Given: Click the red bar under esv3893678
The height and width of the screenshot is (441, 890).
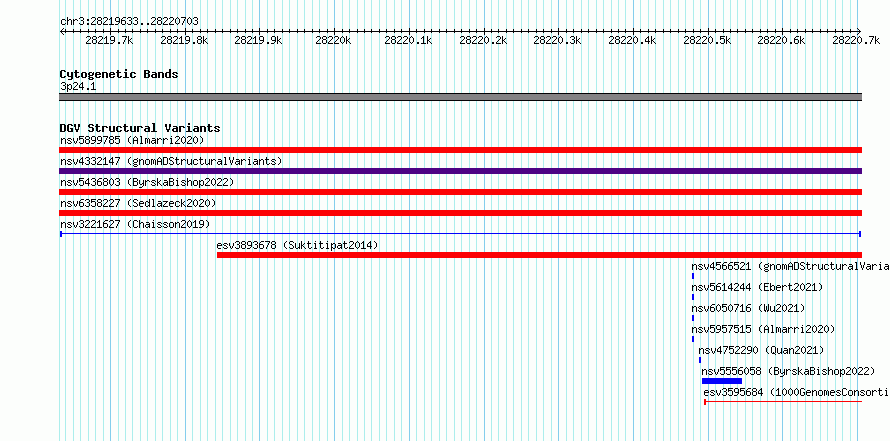Looking at the screenshot, I should pyautogui.click(x=539, y=255).
